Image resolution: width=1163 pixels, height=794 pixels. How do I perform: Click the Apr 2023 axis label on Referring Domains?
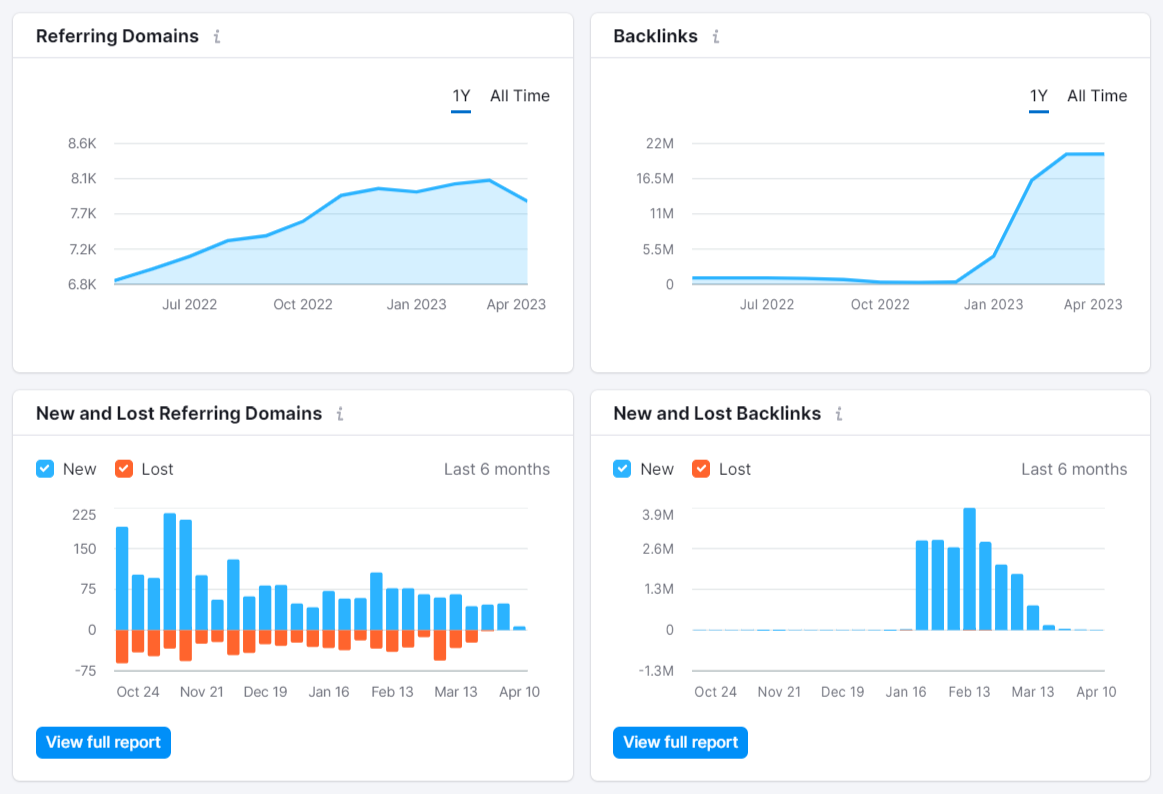click(516, 304)
